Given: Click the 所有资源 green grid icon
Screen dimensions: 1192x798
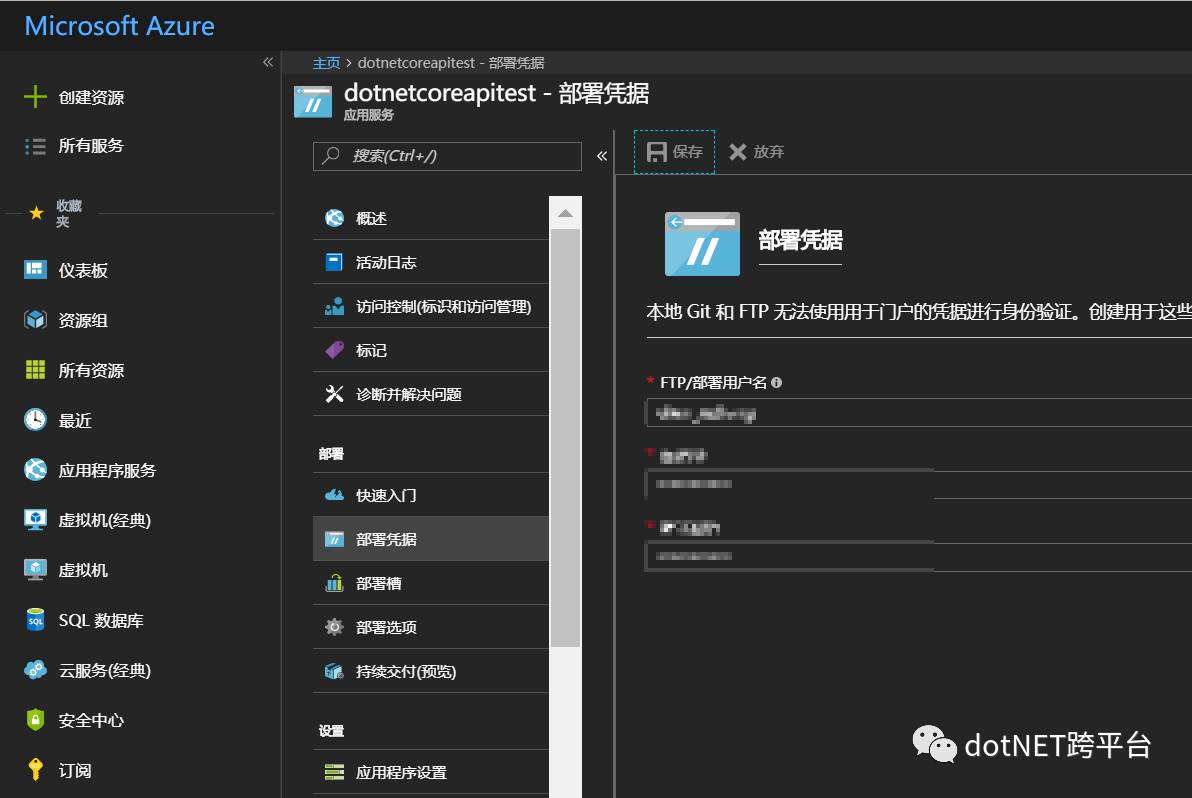Looking at the screenshot, I should click(x=35, y=370).
